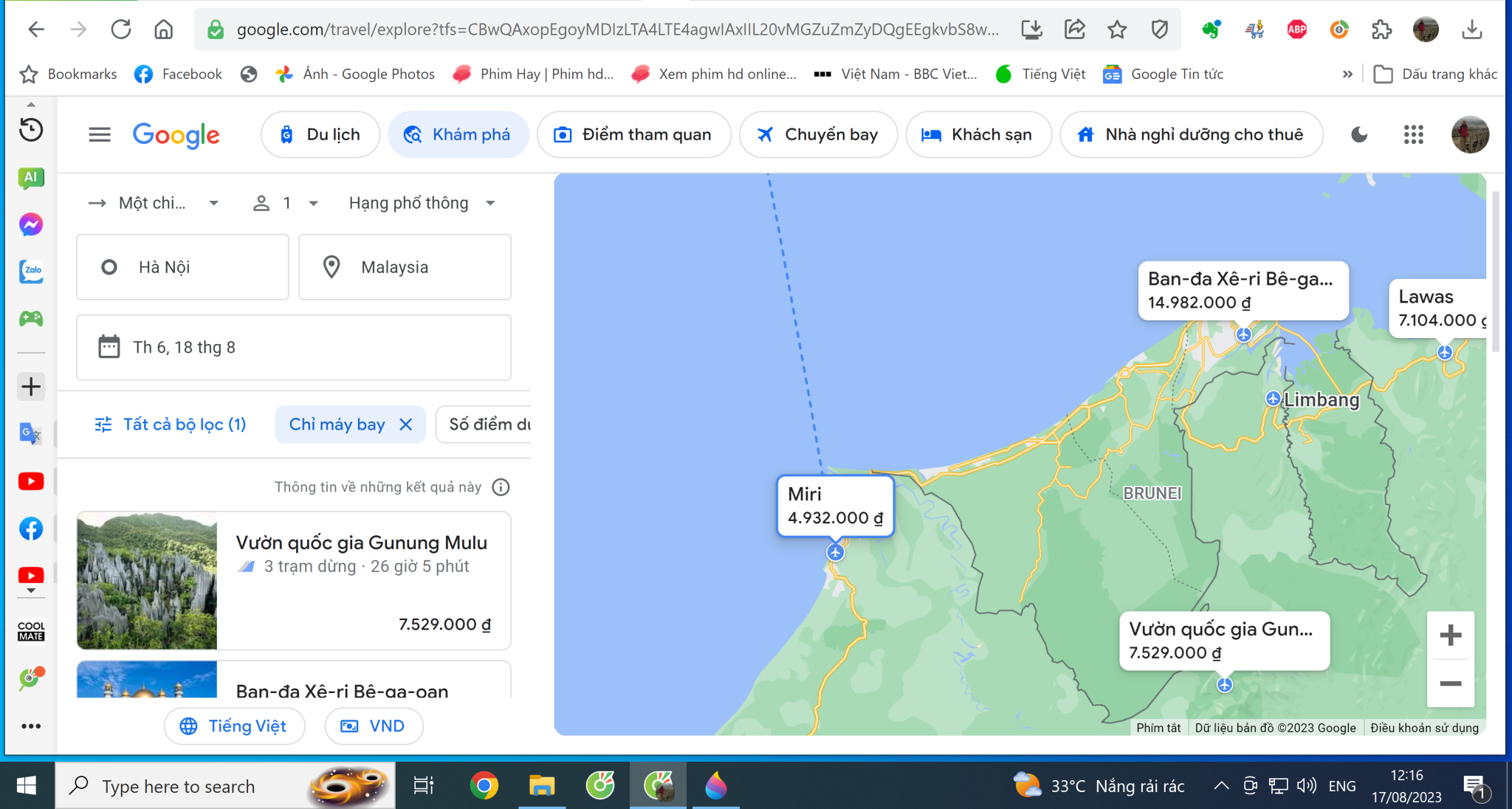Image resolution: width=1512 pixels, height=809 pixels.
Task: Remove the Chỉ máy bay filter
Action: pos(405,424)
